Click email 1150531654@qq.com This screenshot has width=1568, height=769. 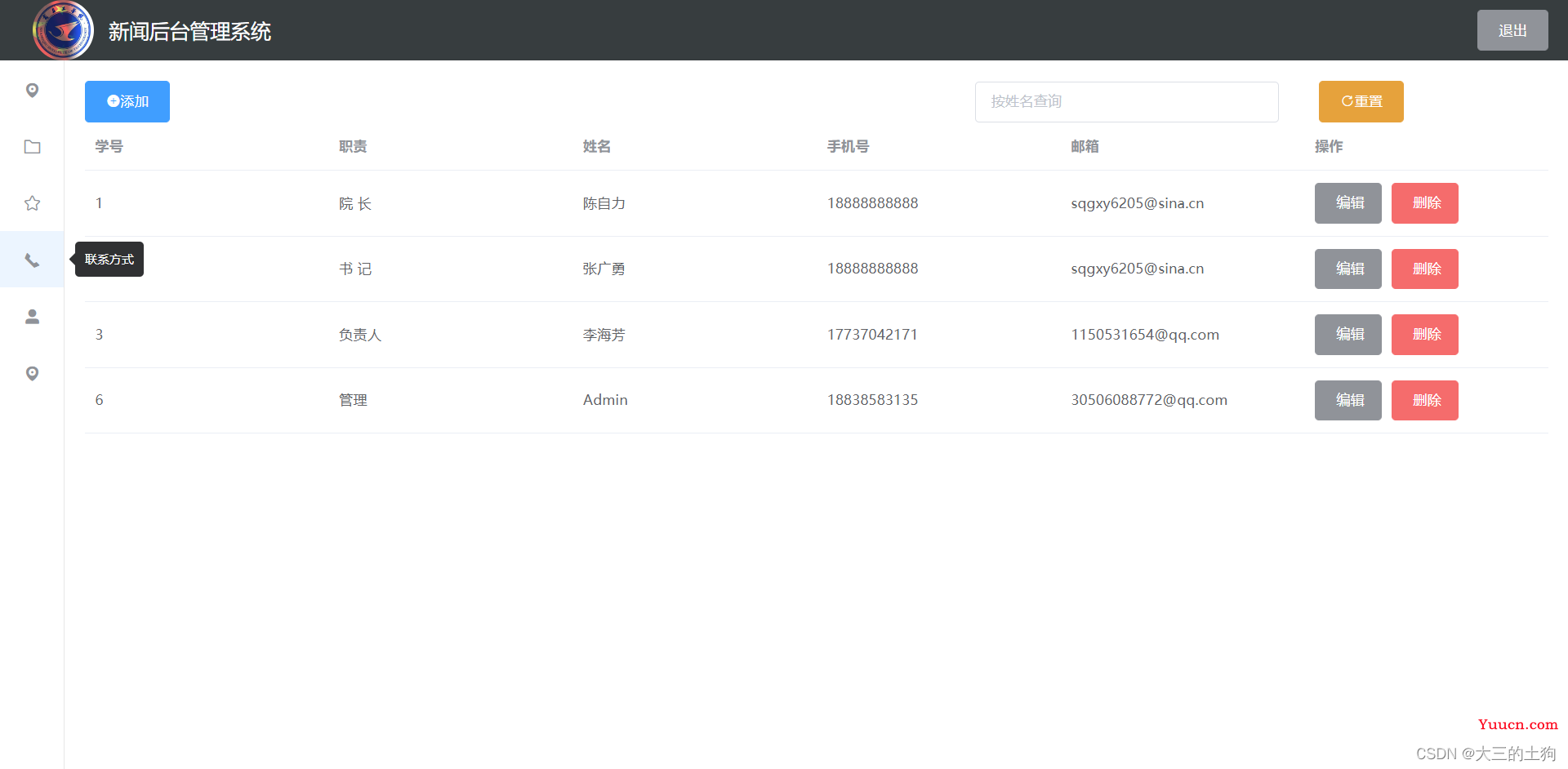(x=1145, y=335)
